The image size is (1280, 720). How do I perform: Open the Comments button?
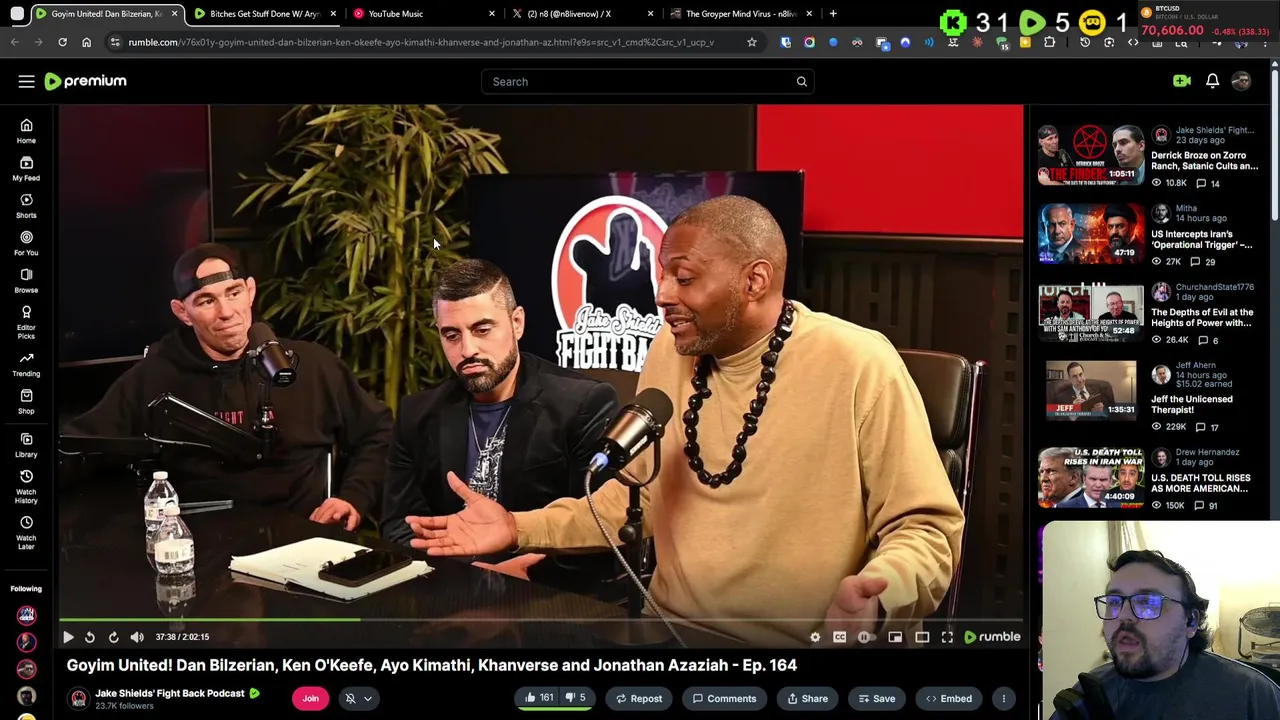tap(725, 699)
